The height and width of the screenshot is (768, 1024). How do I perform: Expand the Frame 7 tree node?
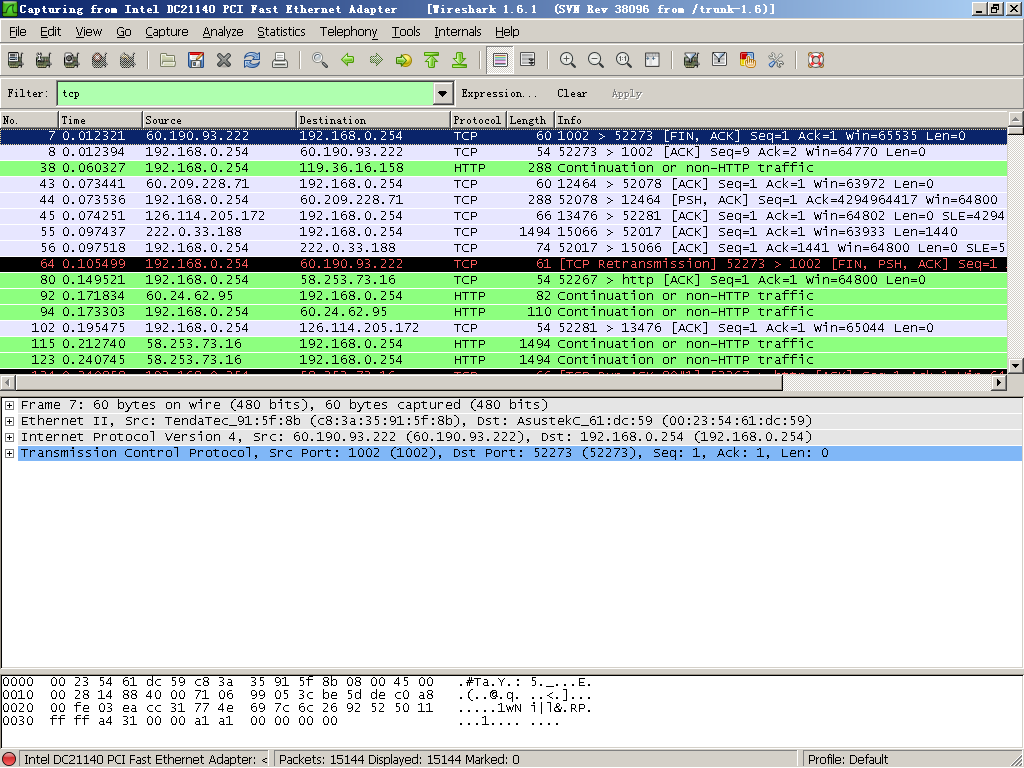click(x=9, y=406)
